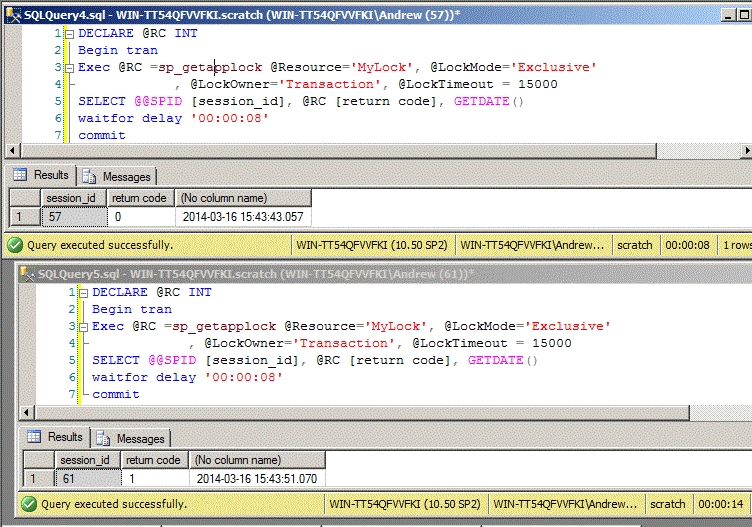Viewport: 752px width, 527px height.
Task: Click elapsed time 00:00:14 in SQLQuery5 status bar
Action: (x=720, y=504)
